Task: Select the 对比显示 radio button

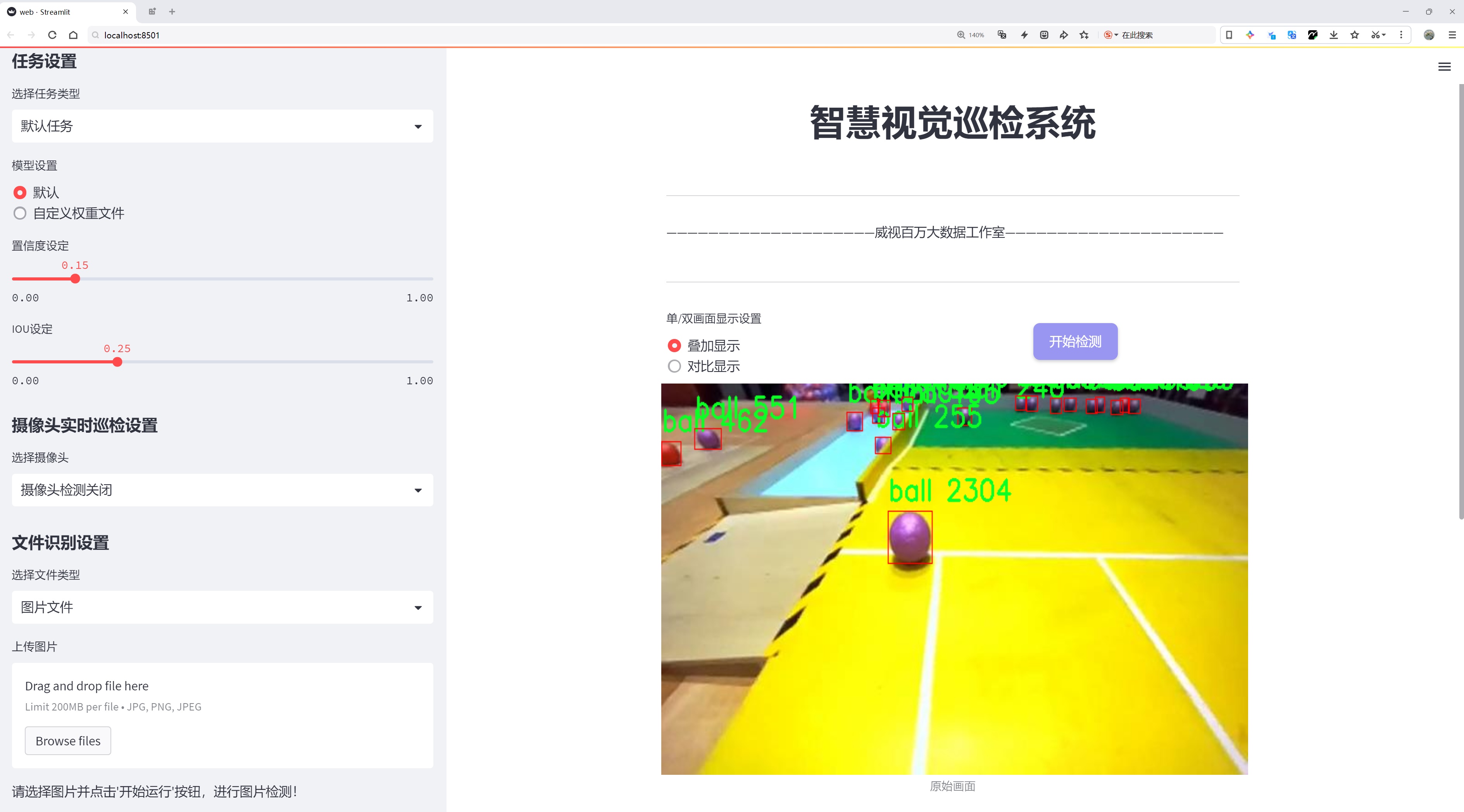Action: (x=674, y=366)
